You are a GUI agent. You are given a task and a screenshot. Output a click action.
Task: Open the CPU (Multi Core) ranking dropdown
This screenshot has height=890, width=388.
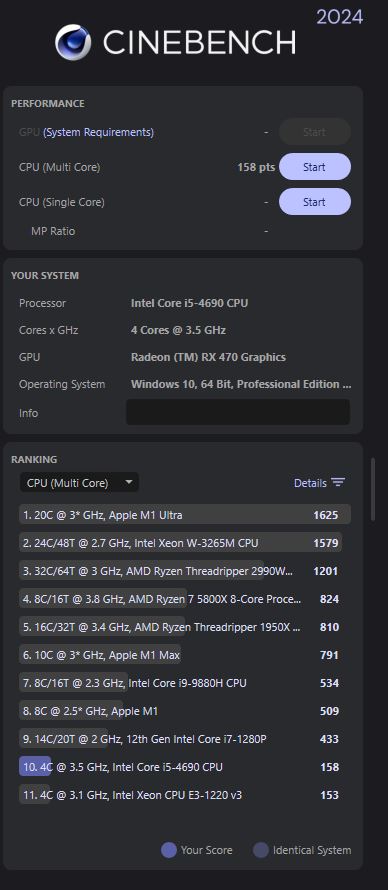(x=79, y=482)
